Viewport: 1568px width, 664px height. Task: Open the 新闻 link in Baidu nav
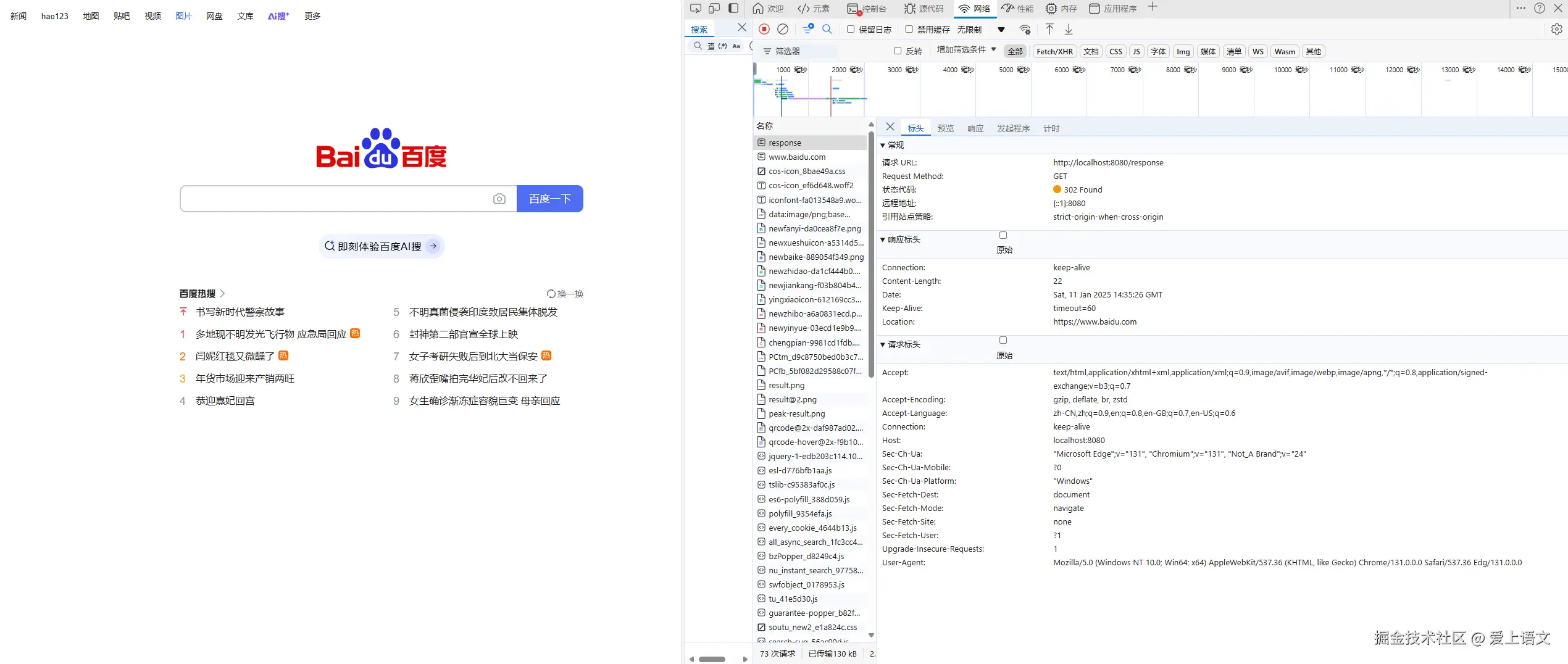click(x=19, y=16)
